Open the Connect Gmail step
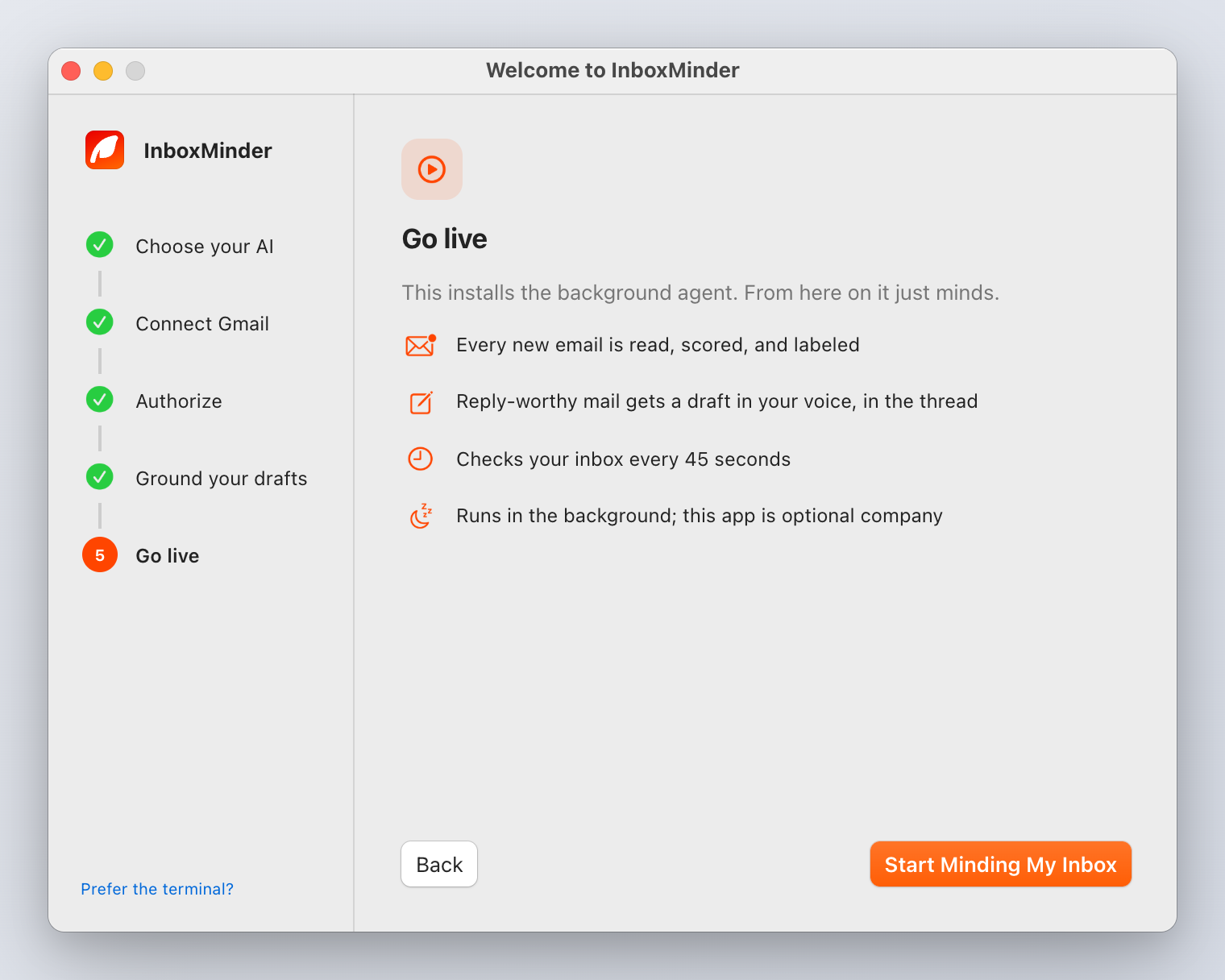The width and height of the screenshot is (1225, 980). coord(202,323)
